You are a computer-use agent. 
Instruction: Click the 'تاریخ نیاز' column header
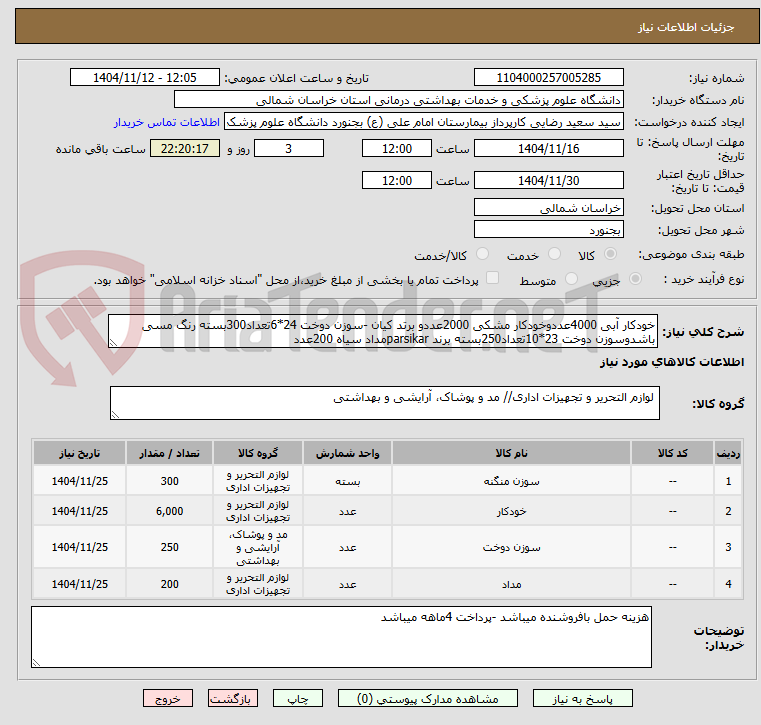pos(80,453)
